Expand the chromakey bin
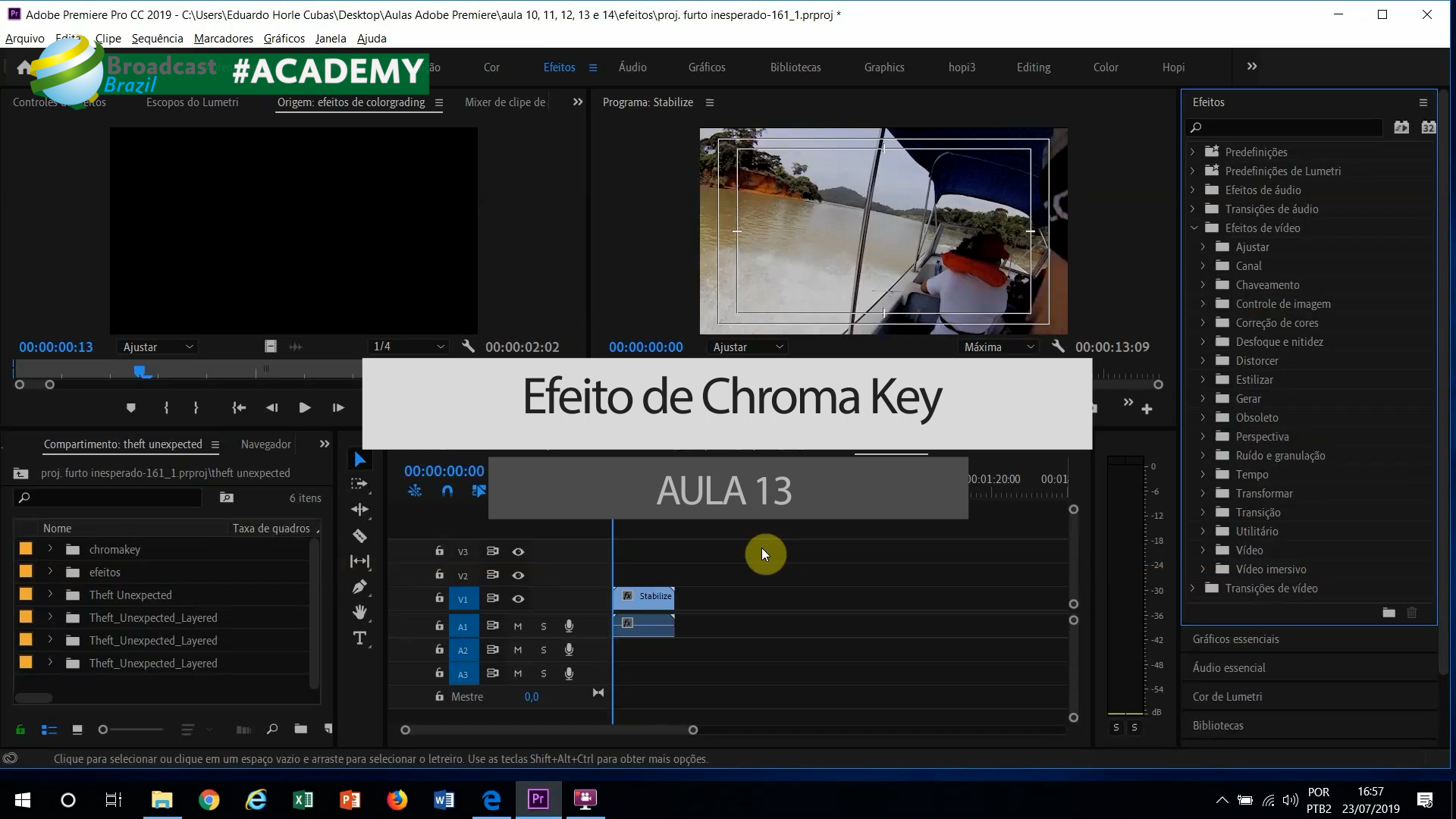1456x819 pixels. click(50, 549)
